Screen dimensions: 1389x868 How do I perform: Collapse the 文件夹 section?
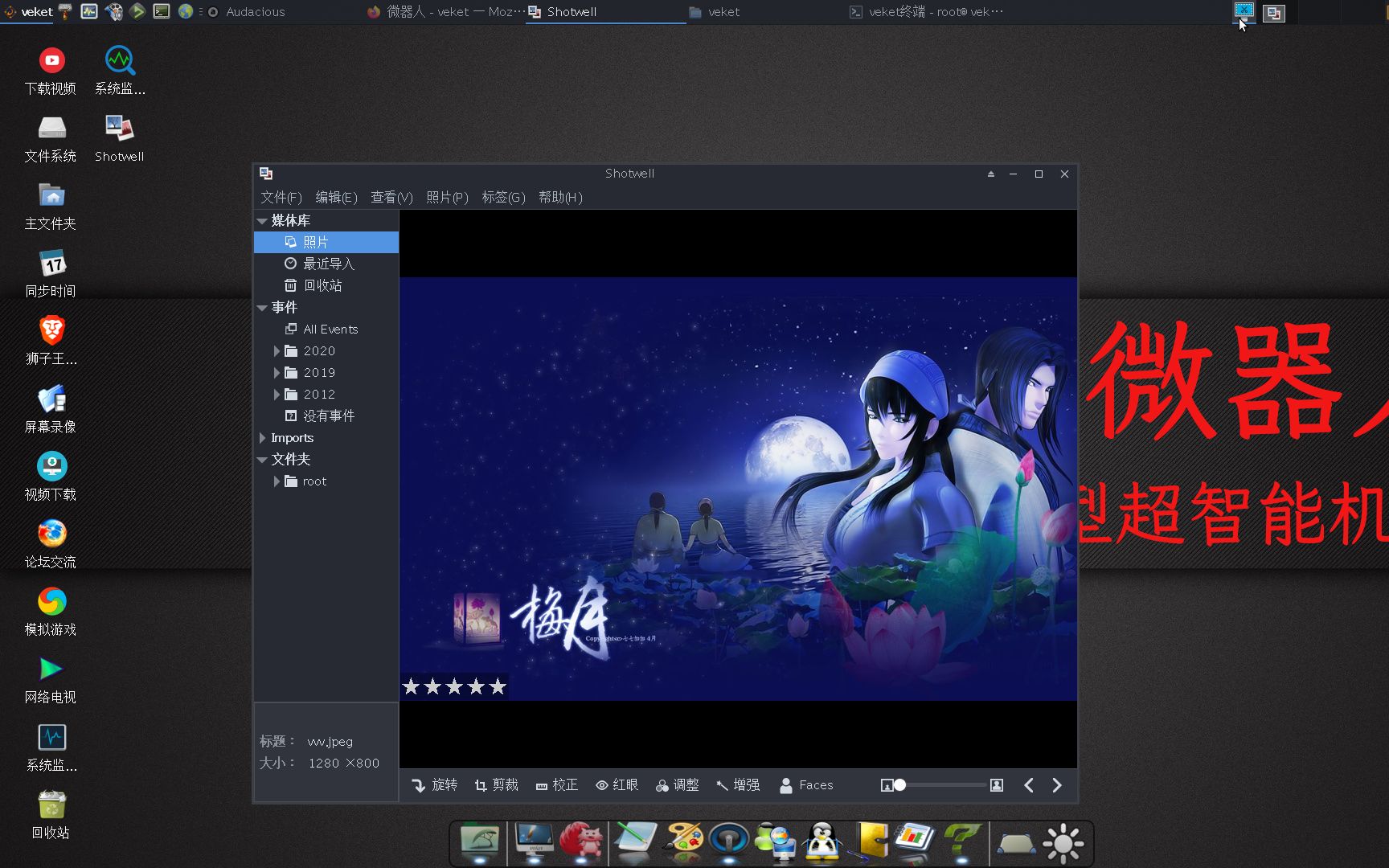[262, 459]
